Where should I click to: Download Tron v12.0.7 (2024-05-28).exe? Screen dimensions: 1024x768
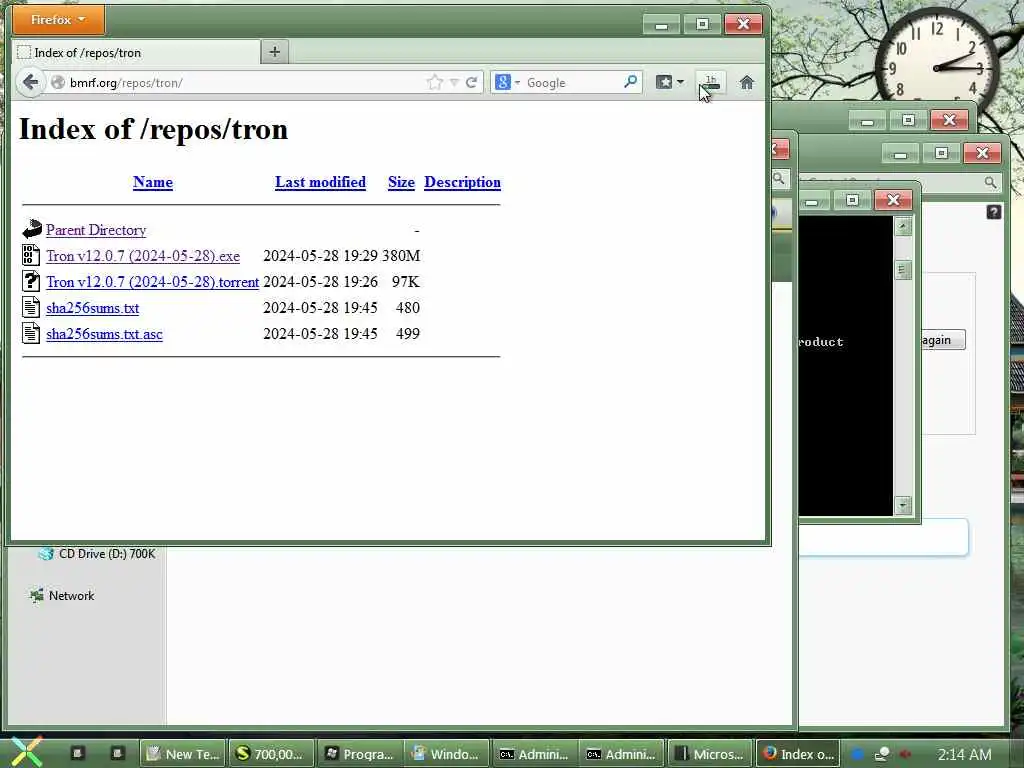pyautogui.click(x=143, y=256)
